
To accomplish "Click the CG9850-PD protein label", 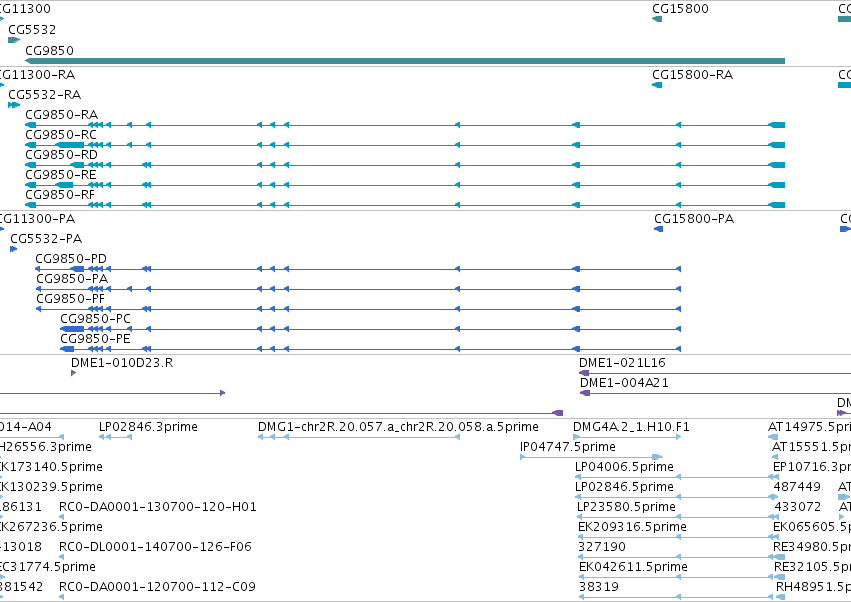I will (x=71, y=259).
